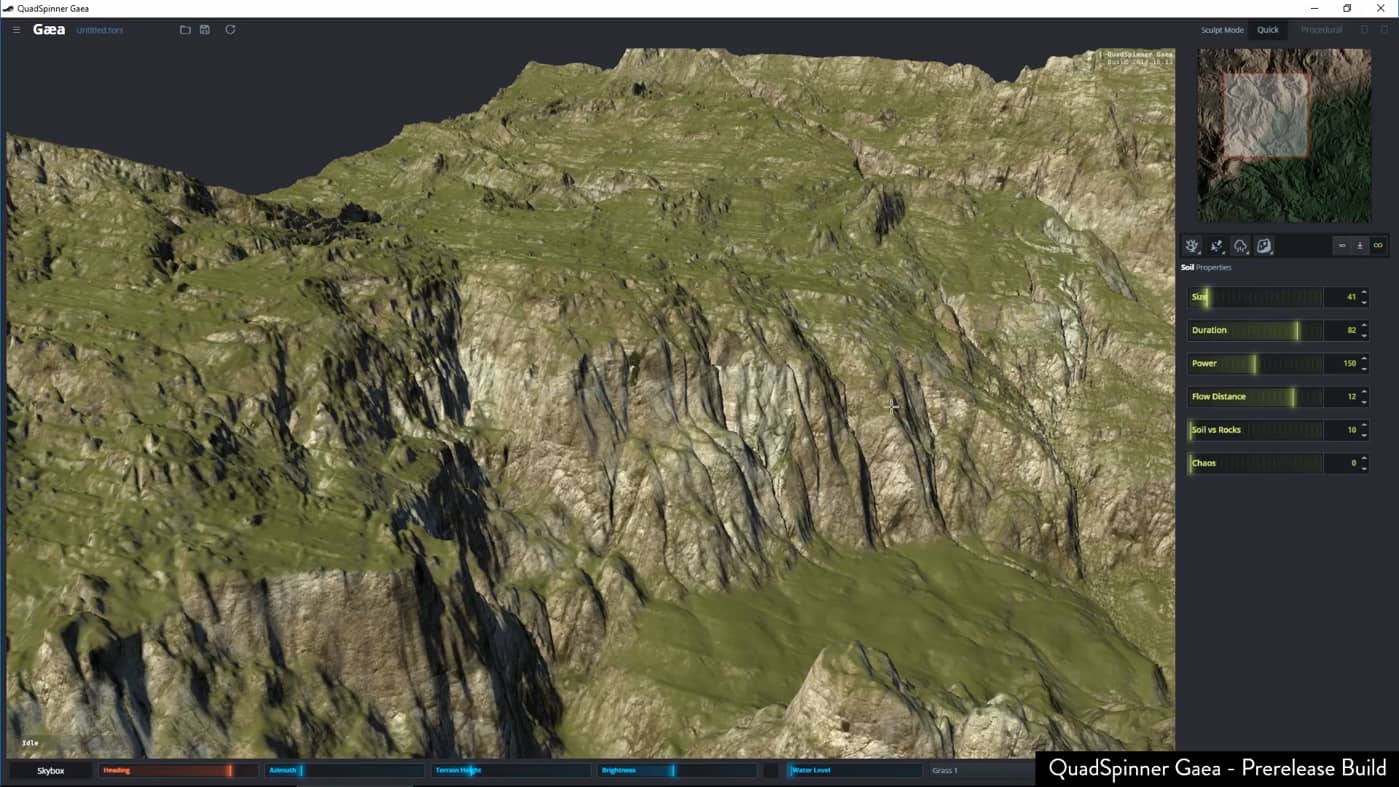
Task: Click the terrain minimap thumbnail
Action: 1284,135
